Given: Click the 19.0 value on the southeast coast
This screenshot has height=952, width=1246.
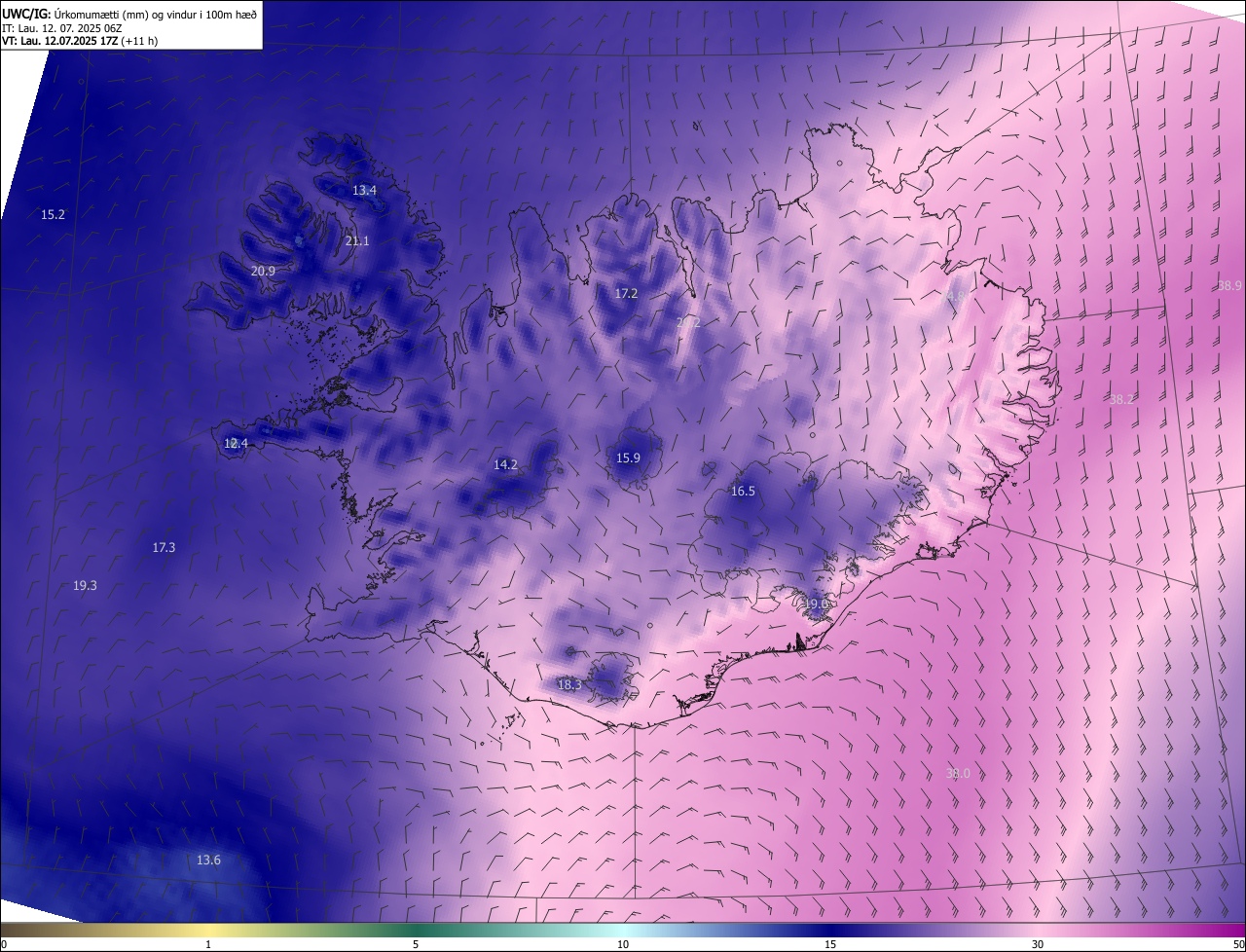Looking at the screenshot, I should tap(816, 604).
